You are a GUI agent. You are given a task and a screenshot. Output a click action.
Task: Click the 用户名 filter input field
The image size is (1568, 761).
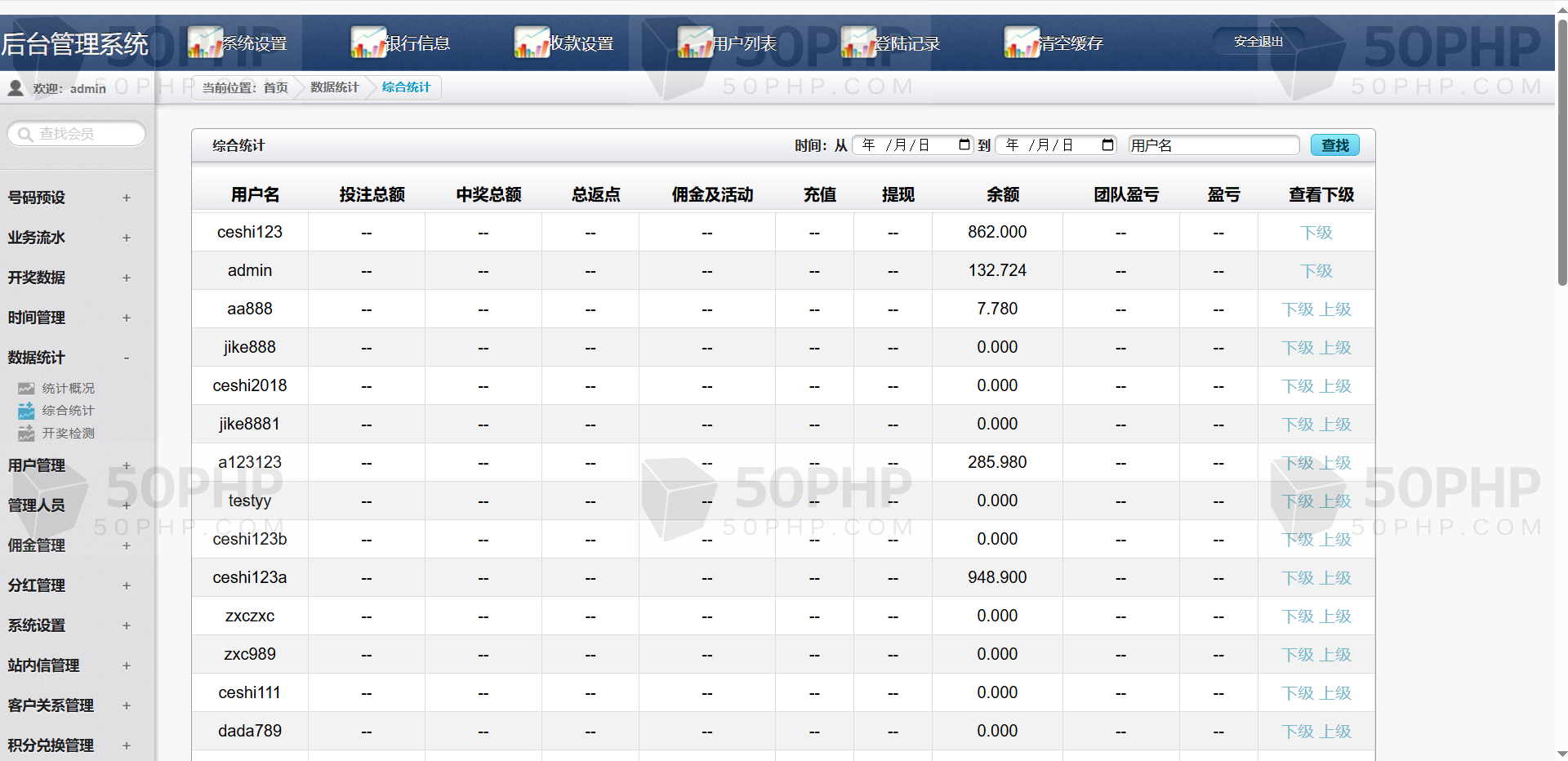pos(1213,145)
